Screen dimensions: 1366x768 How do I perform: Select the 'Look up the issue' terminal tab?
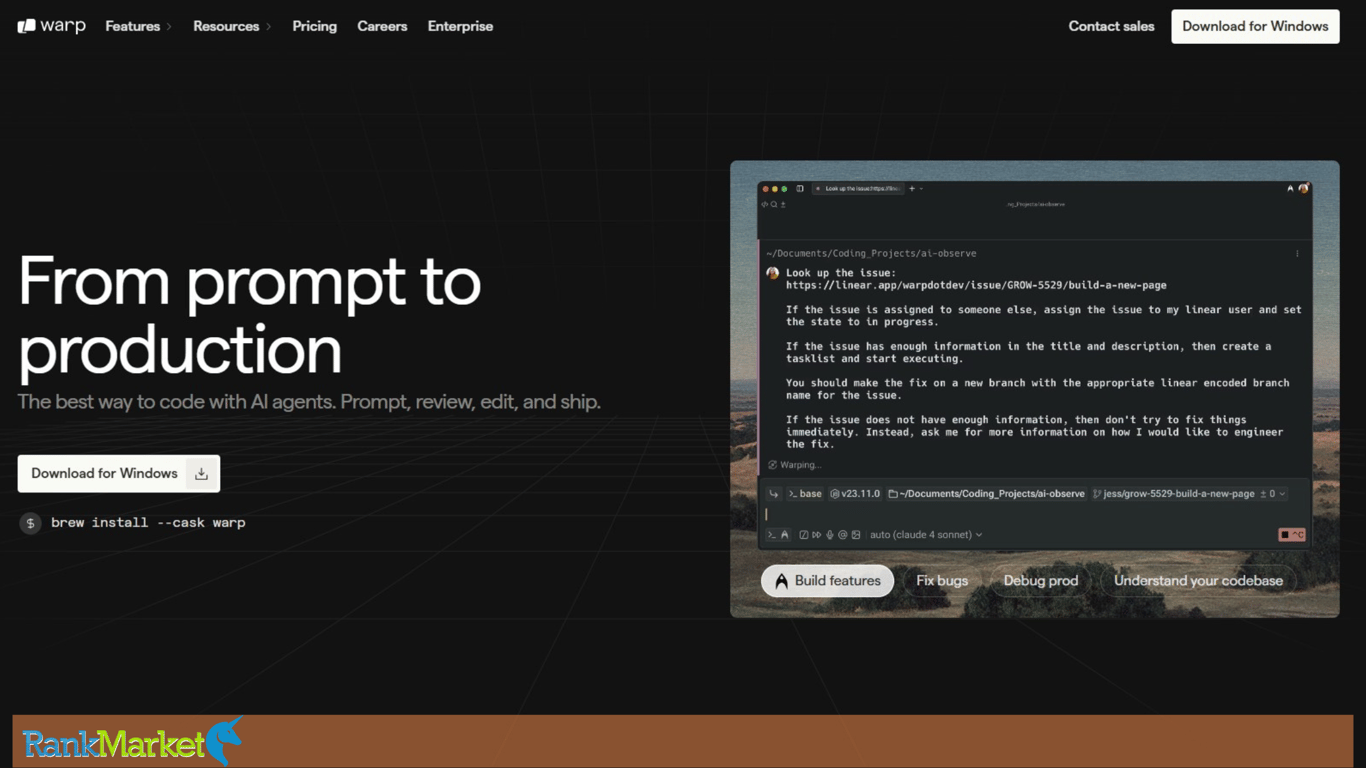(858, 188)
